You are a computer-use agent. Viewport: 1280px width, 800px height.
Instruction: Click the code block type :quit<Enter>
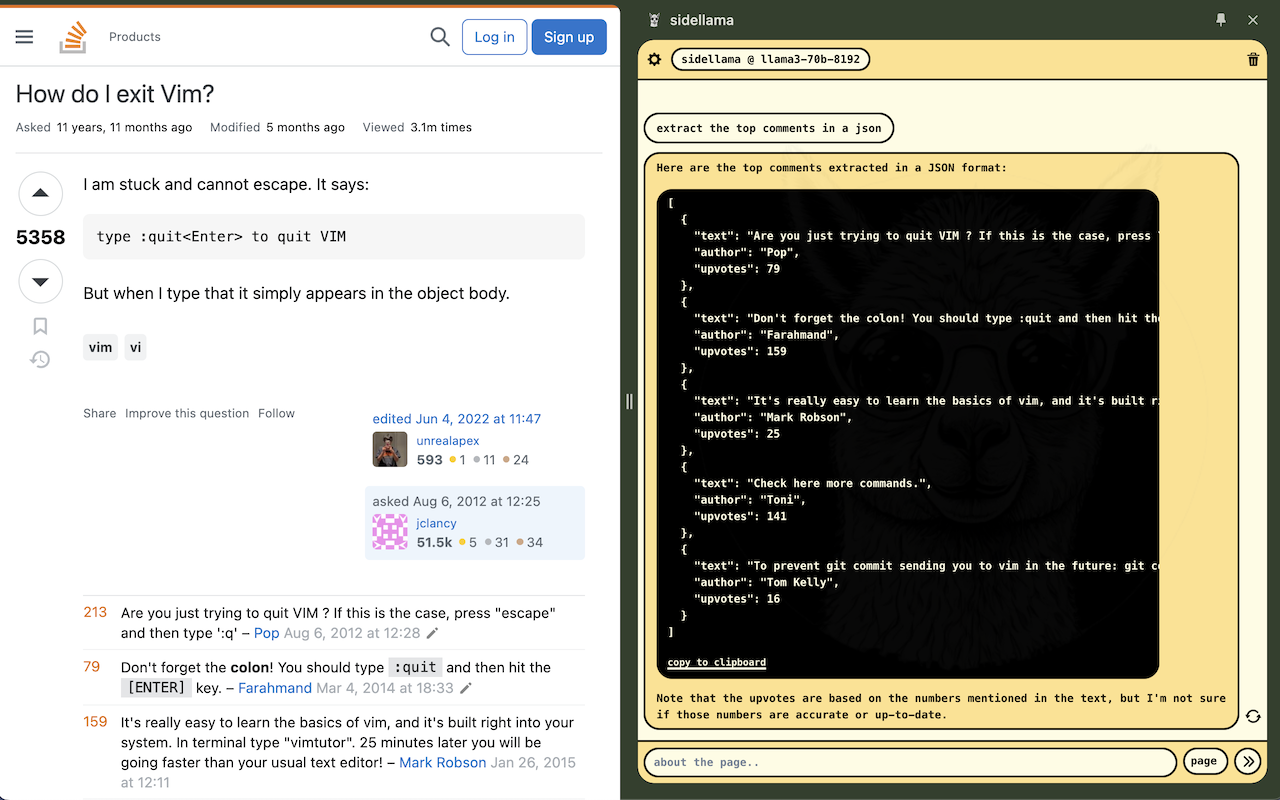point(334,237)
